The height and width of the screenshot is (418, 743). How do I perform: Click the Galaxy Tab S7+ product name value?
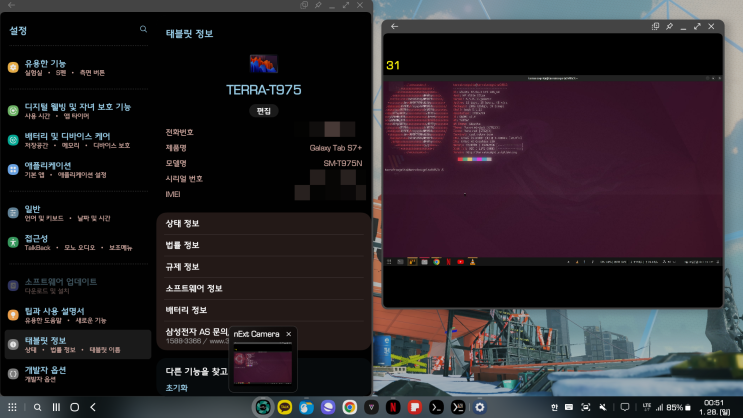pos(335,148)
